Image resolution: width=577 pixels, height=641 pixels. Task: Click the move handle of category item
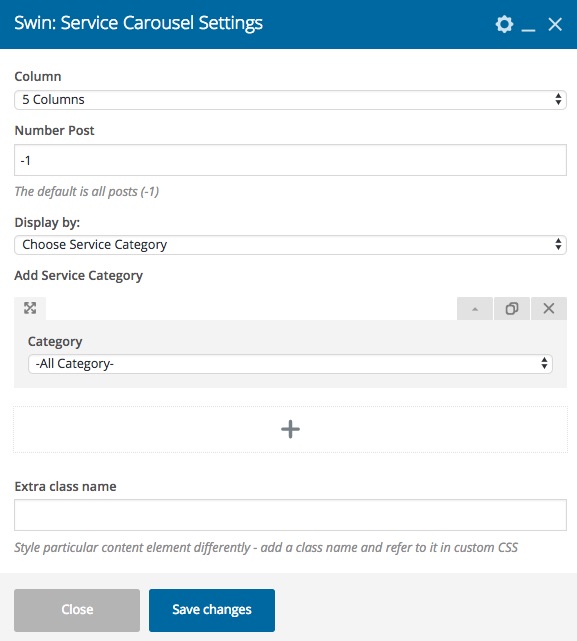[30, 308]
